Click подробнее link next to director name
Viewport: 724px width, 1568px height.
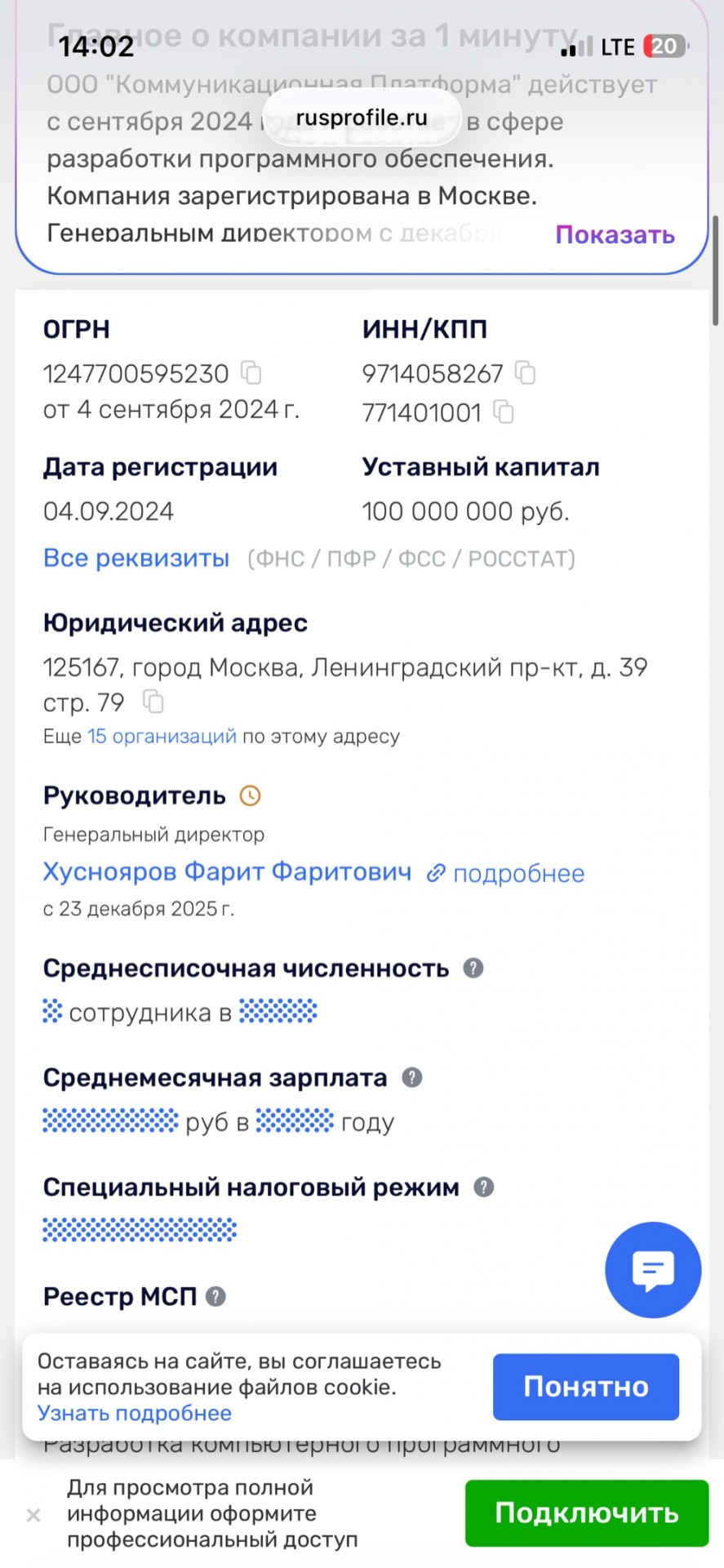point(506,874)
